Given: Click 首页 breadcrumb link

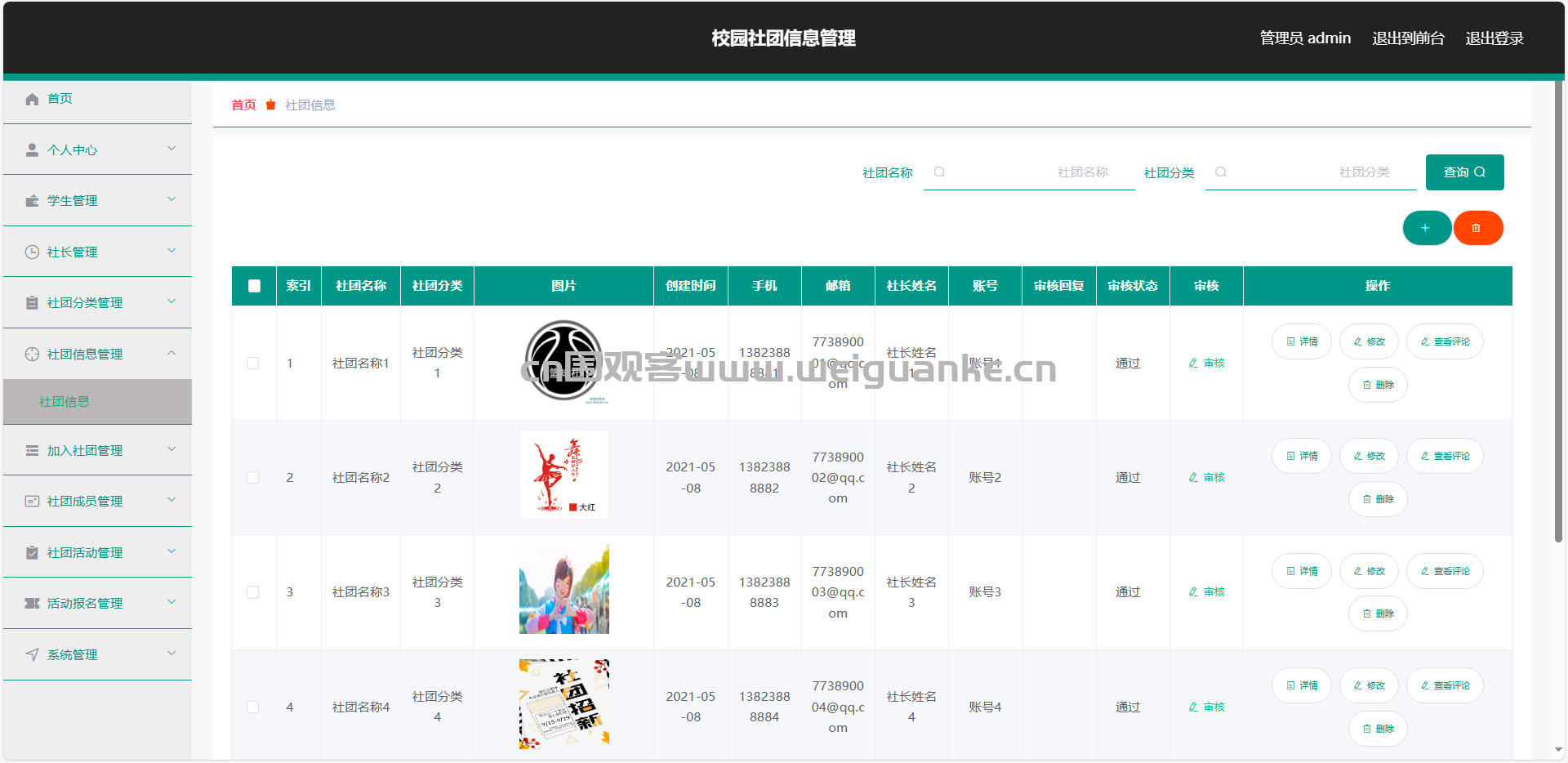Looking at the screenshot, I should 243,105.
